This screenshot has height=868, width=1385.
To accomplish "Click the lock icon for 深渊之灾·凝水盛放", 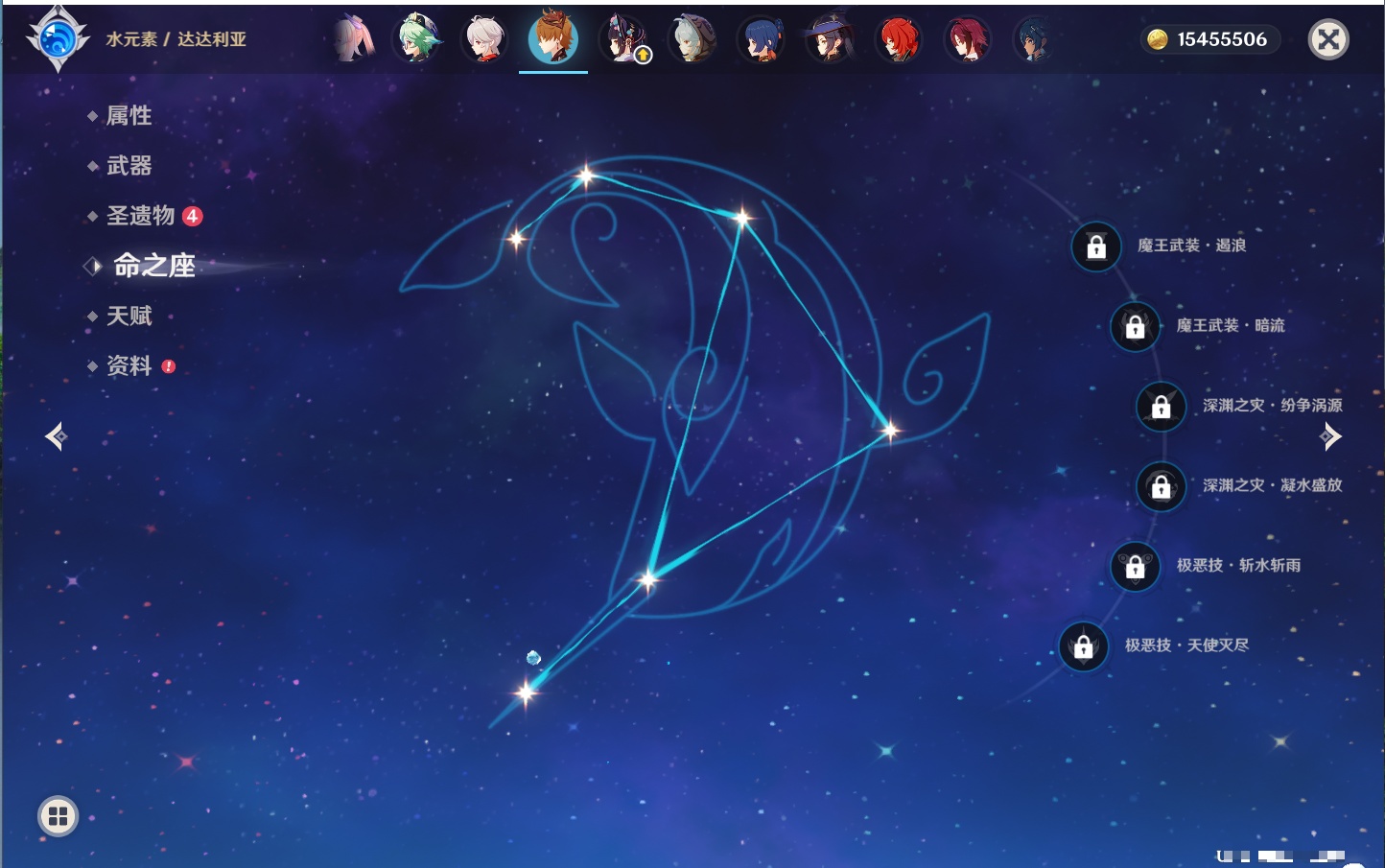I will (x=1161, y=486).
